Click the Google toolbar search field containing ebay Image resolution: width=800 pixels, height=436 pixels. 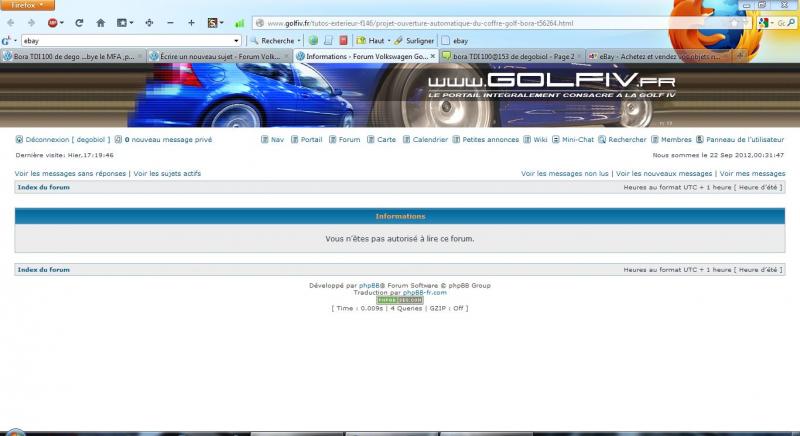pyautogui.click(x=127, y=41)
